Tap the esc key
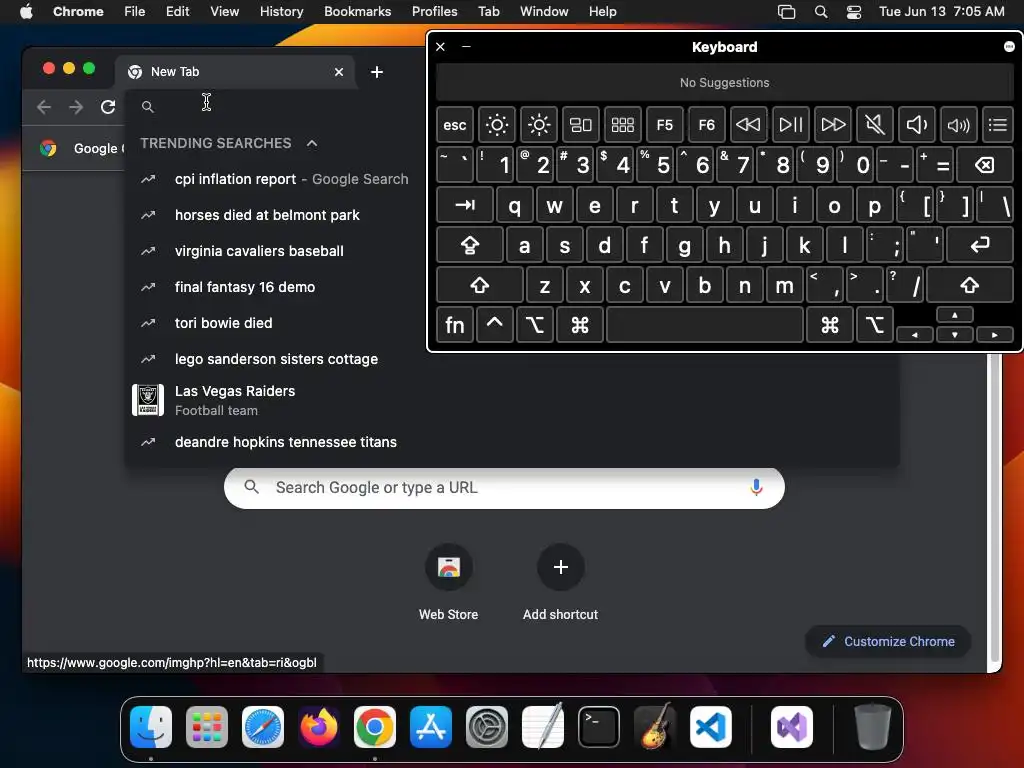 coord(455,125)
